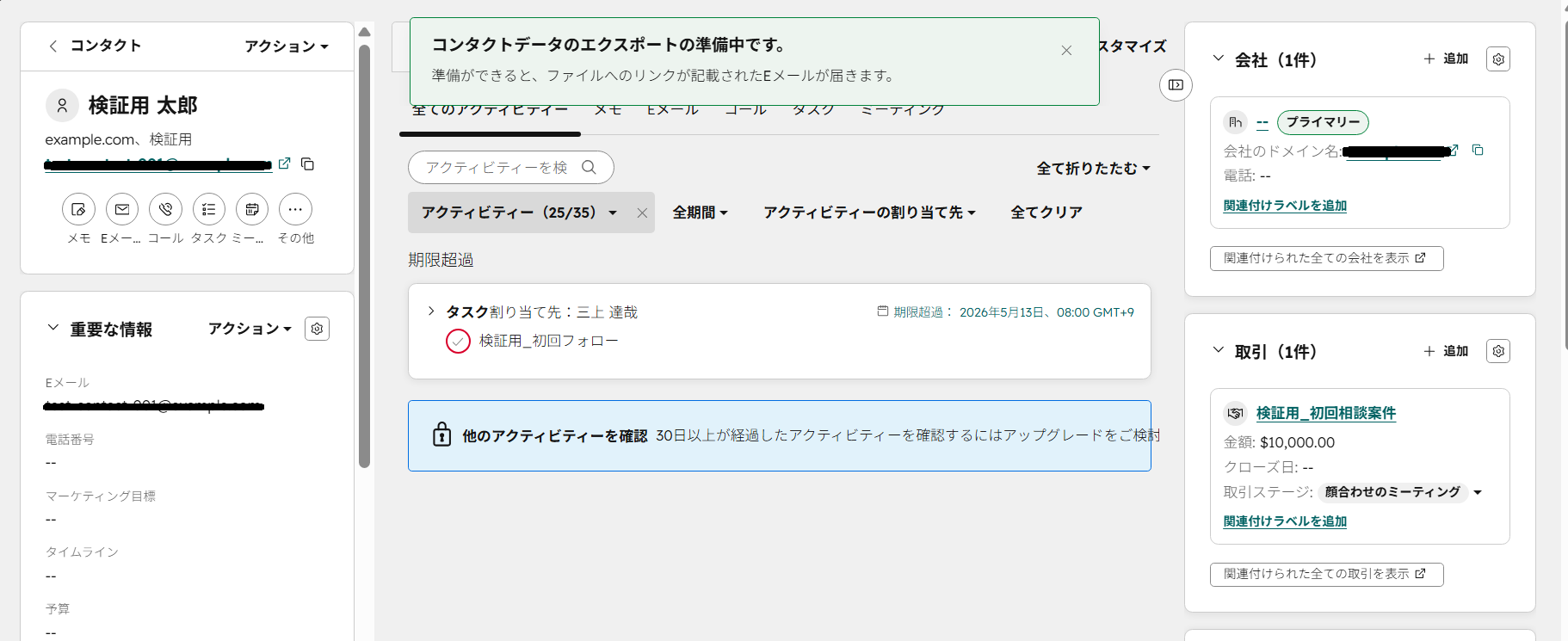Open the 全て折りたたむ dropdown
Viewport: 1568px width, 641px height.
click(1093, 169)
